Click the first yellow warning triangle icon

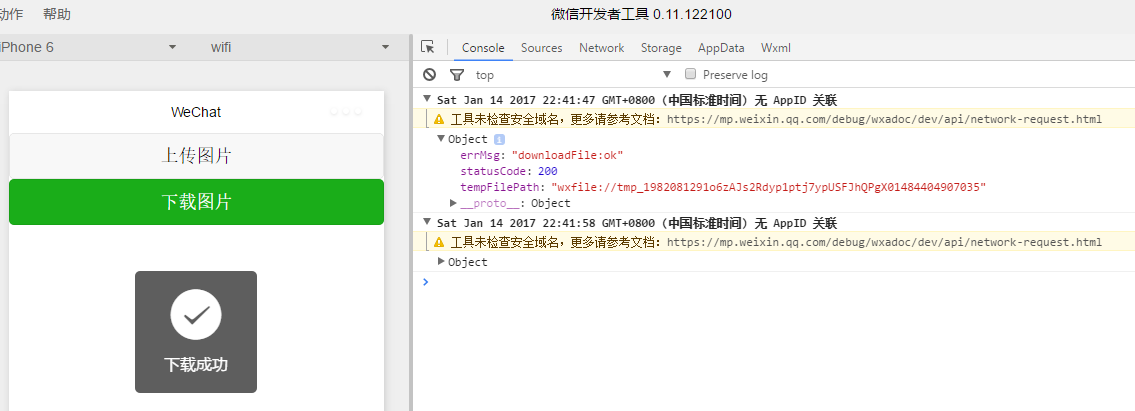[439, 119]
